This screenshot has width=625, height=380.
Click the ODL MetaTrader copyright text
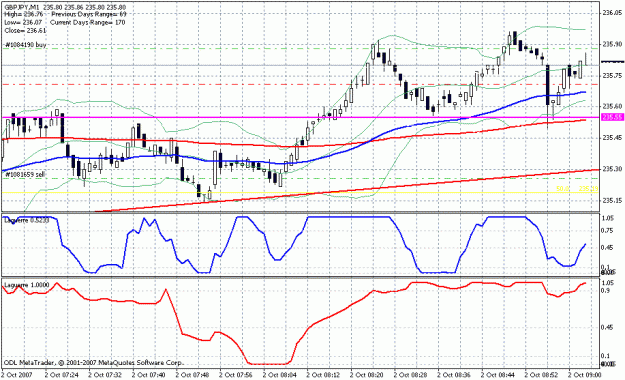[94, 363]
